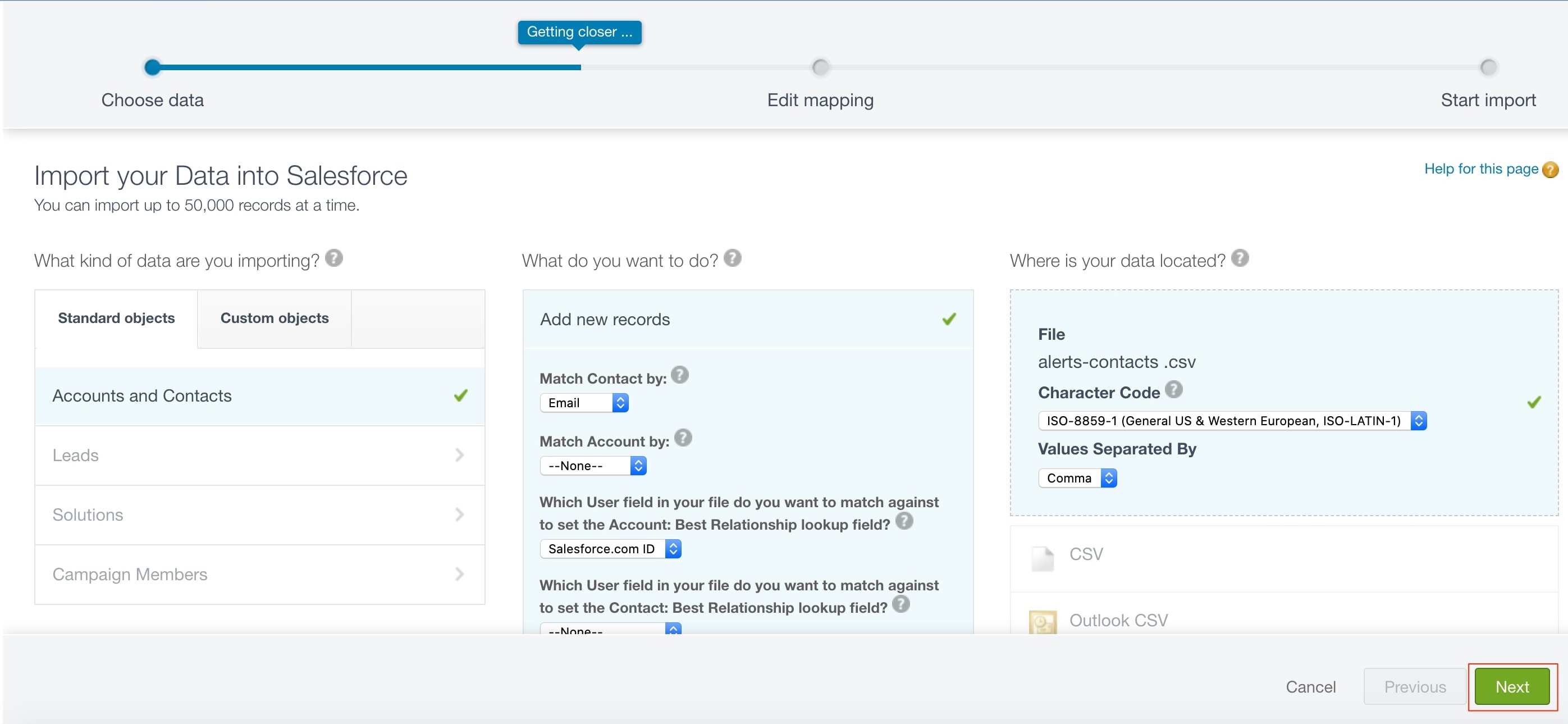Expand the Campaign Members option
The width and height of the screenshot is (1568, 724).
[259, 575]
